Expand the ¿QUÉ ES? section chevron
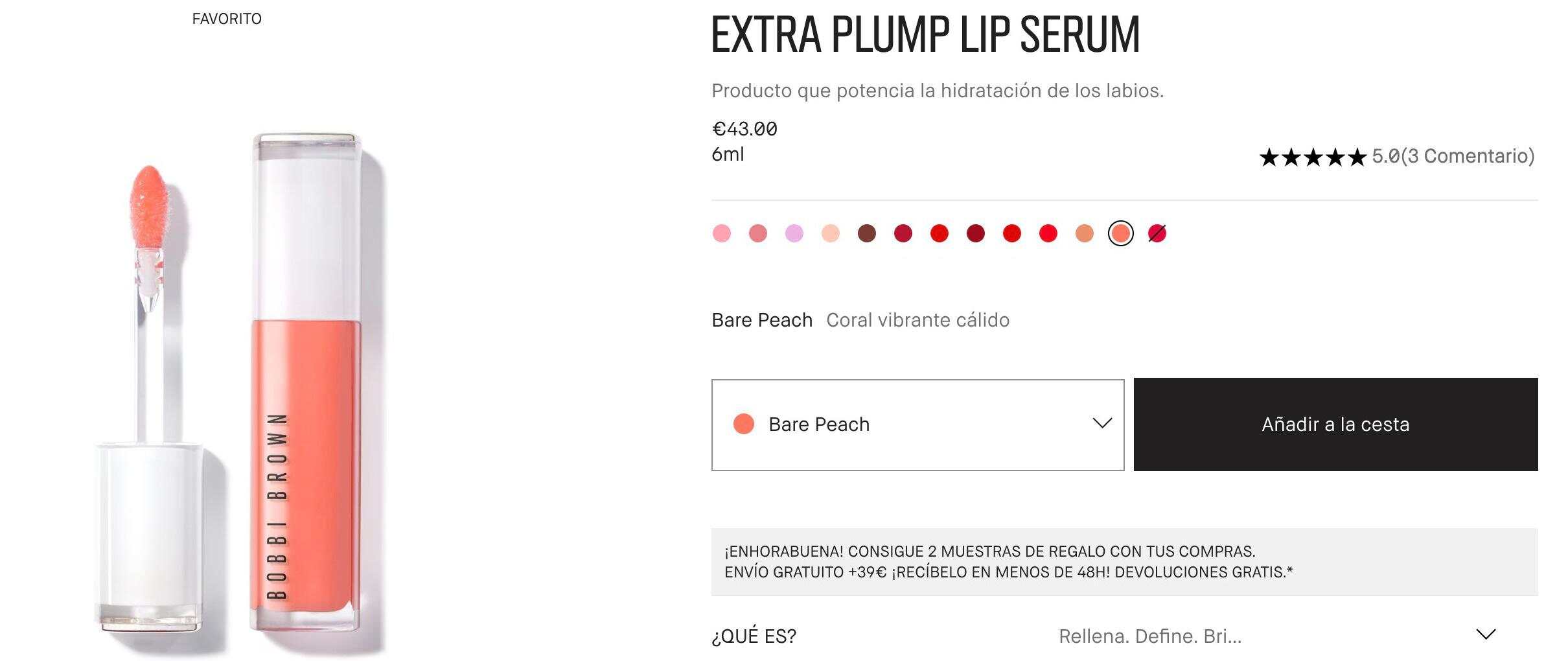 click(1486, 634)
